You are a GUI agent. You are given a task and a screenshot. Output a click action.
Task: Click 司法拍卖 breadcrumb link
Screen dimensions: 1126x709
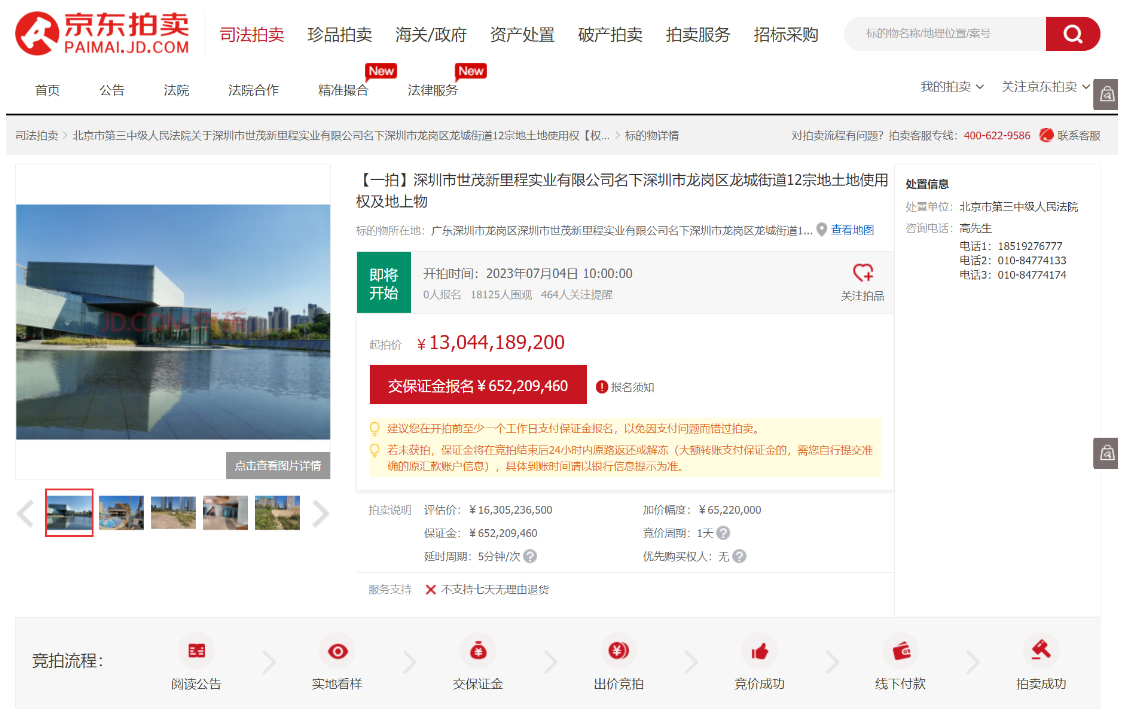(37, 136)
